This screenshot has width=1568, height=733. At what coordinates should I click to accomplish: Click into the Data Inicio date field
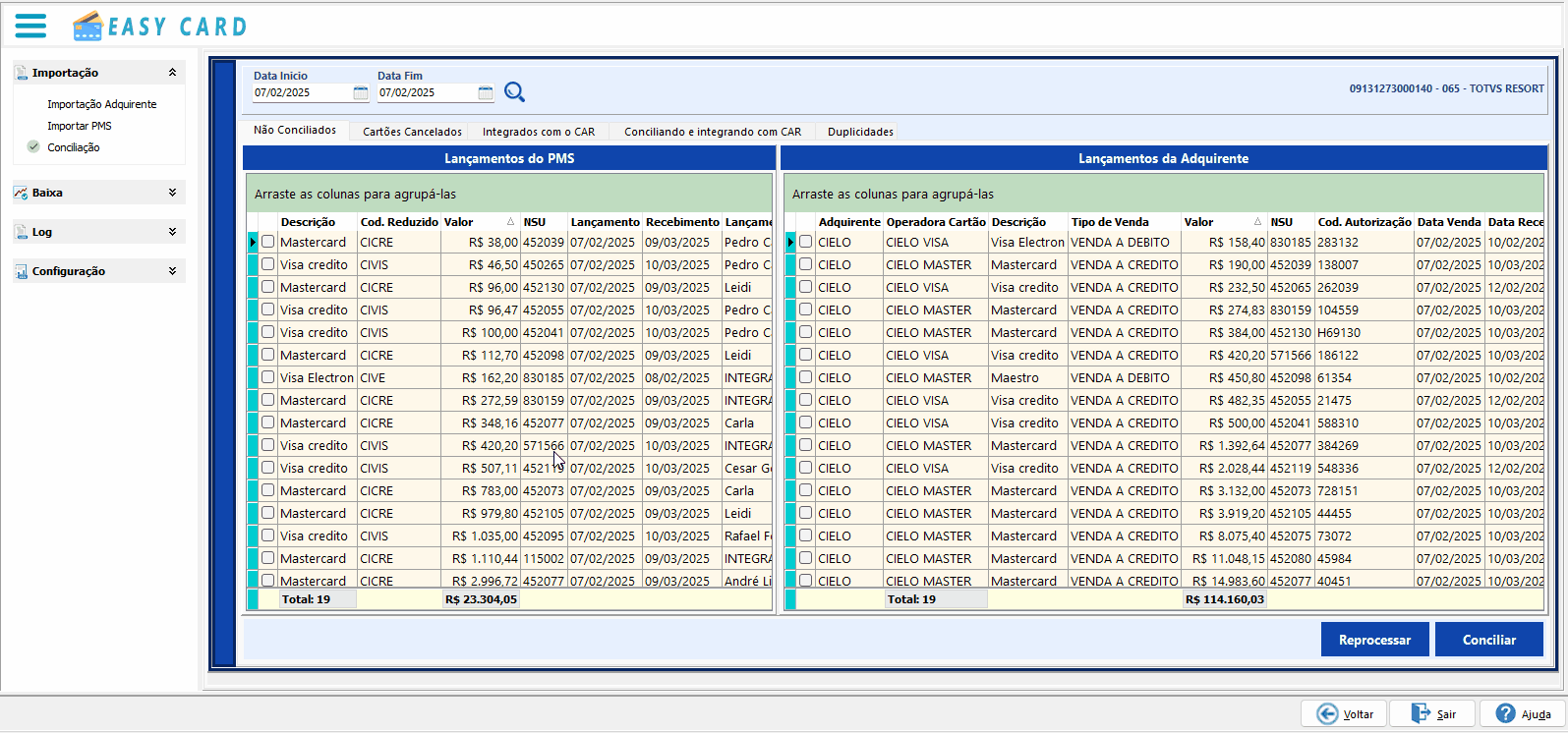click(x=302, y=92)
